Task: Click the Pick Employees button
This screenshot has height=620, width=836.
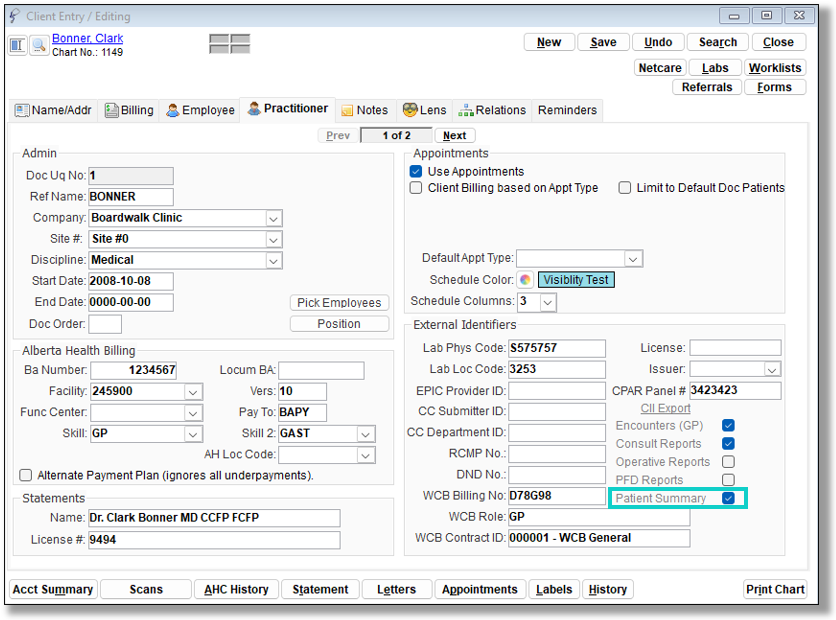Action: click(339, 303)
